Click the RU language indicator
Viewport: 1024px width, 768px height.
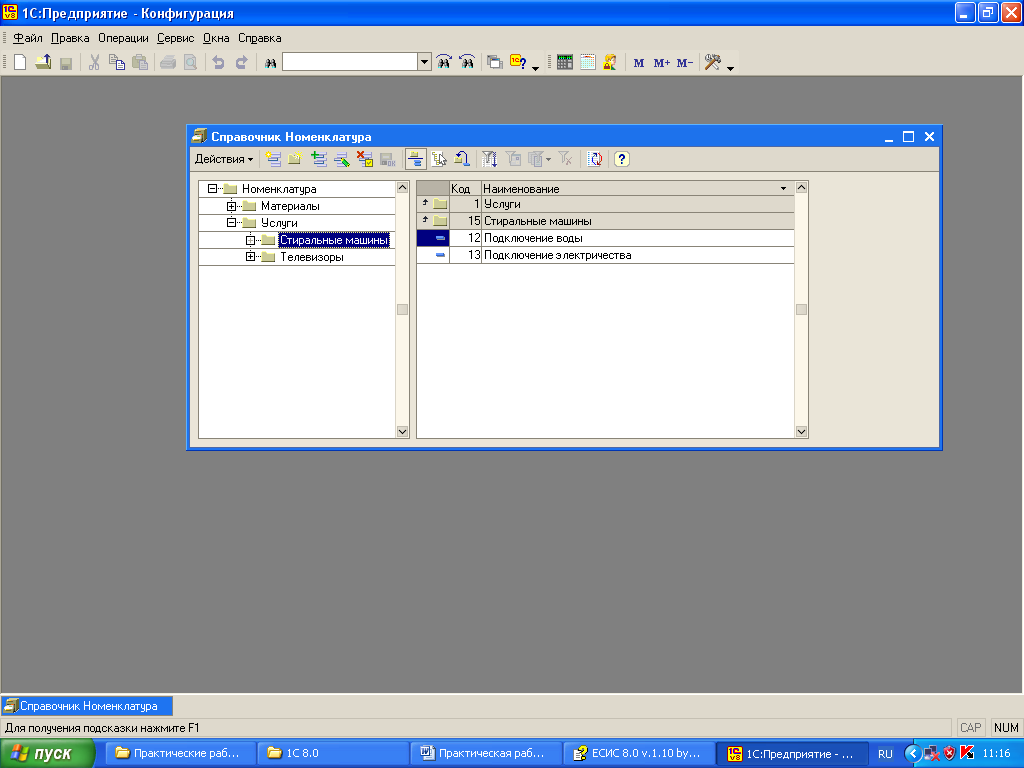885,754
